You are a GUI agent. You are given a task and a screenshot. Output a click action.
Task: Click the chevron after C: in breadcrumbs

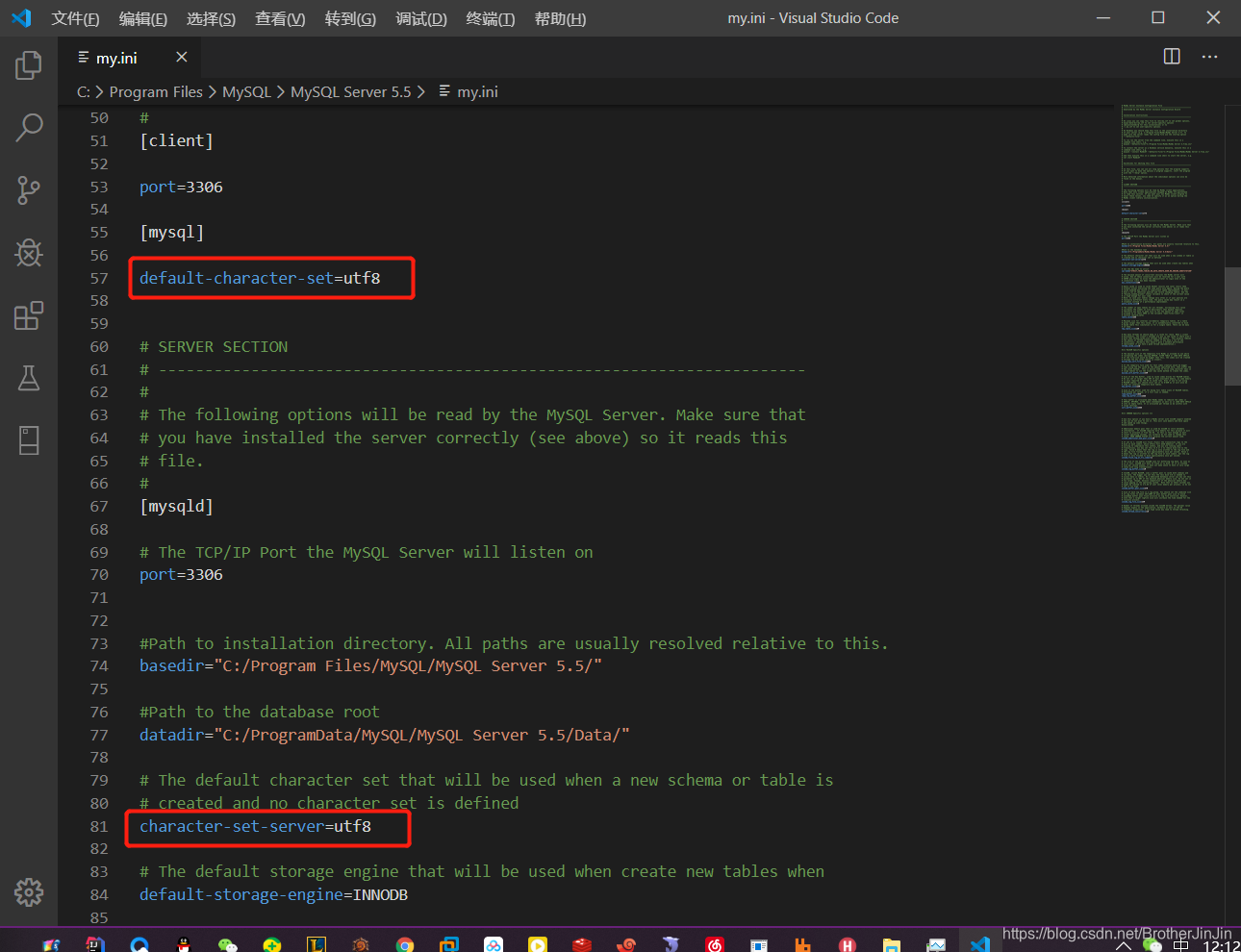point(100,91)
